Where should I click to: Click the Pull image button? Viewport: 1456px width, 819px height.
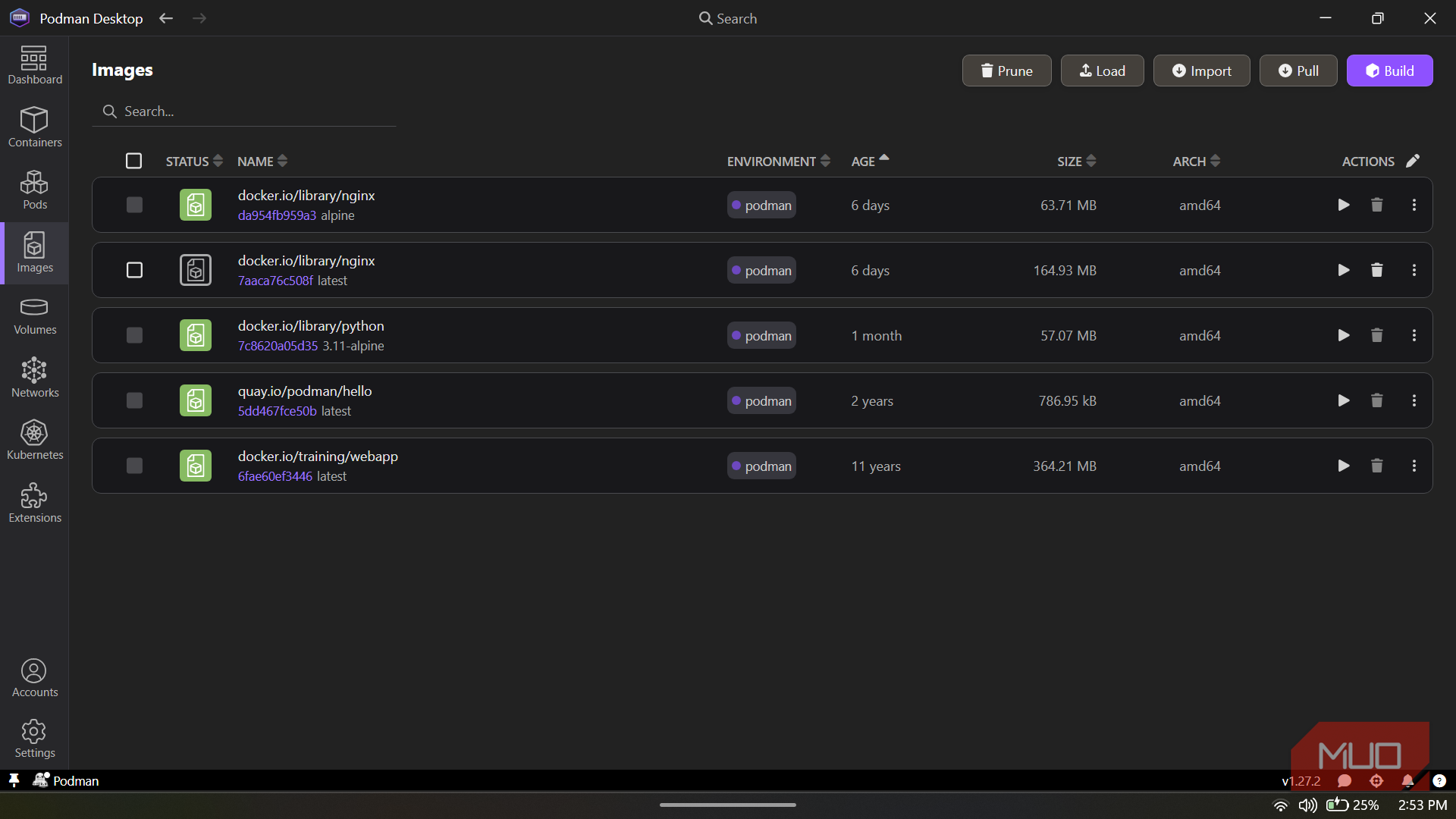click(x=1298, y=71)
